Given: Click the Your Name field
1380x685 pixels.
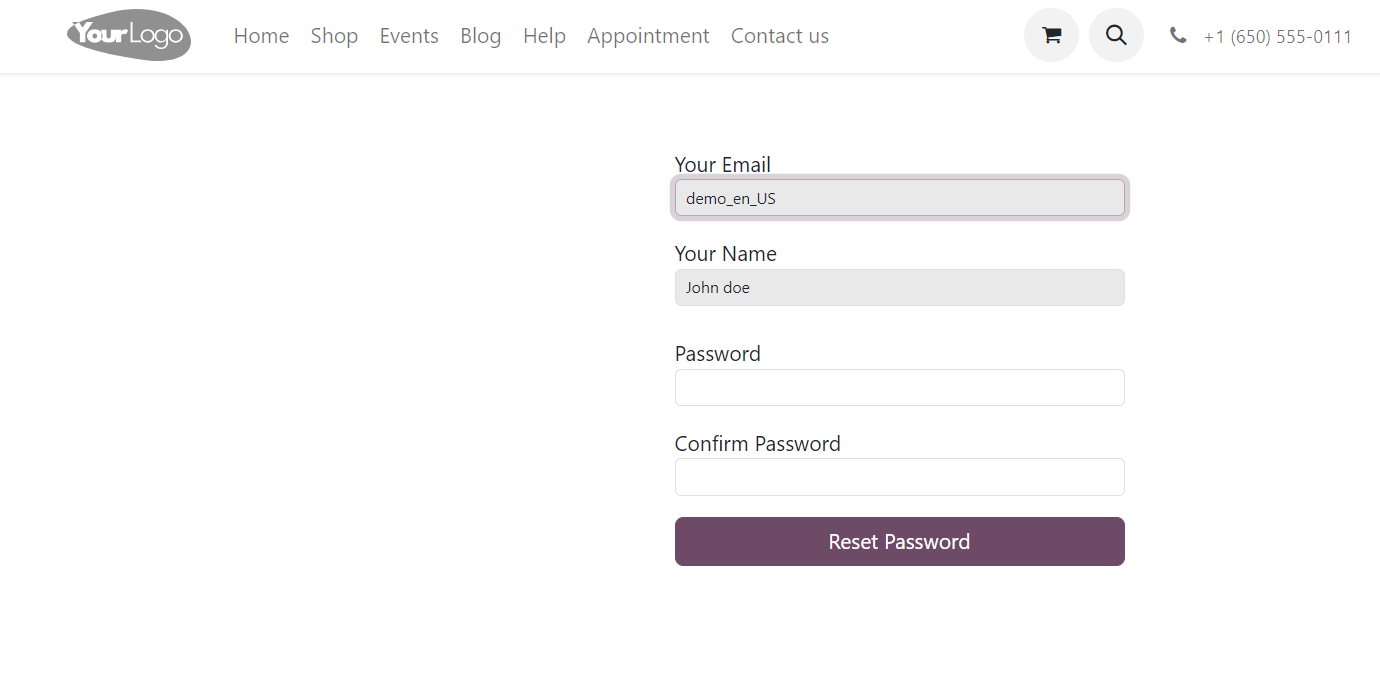Looking at the screenshot, I should point(900,287).
